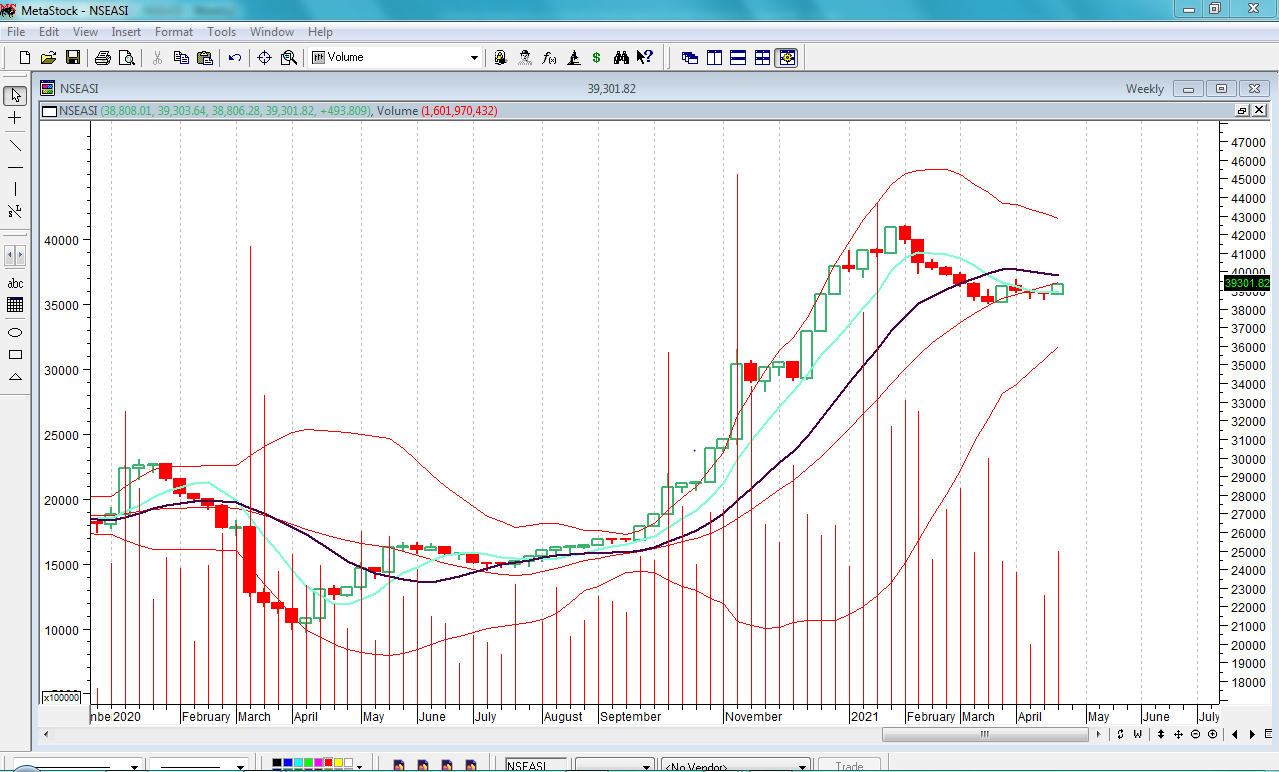Toggle the highlighted chart layout button

point(787,58)
